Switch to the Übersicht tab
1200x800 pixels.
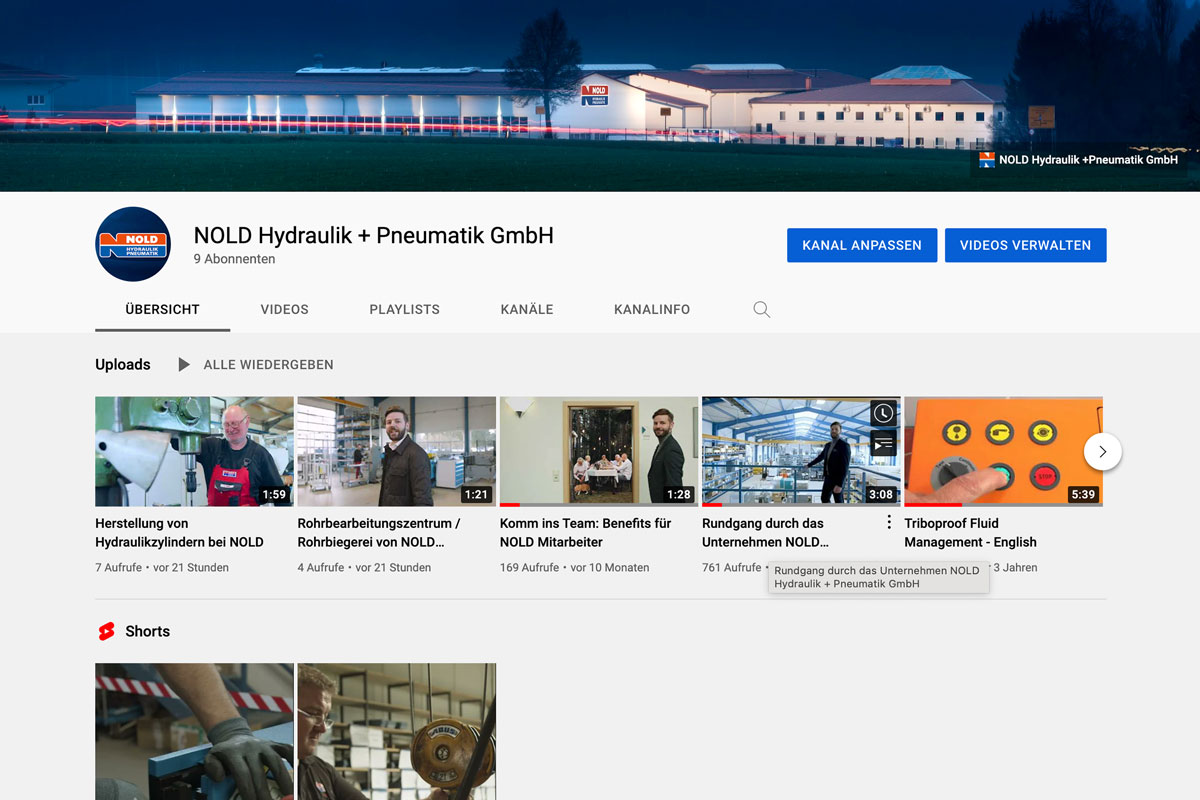pos(163,309)
